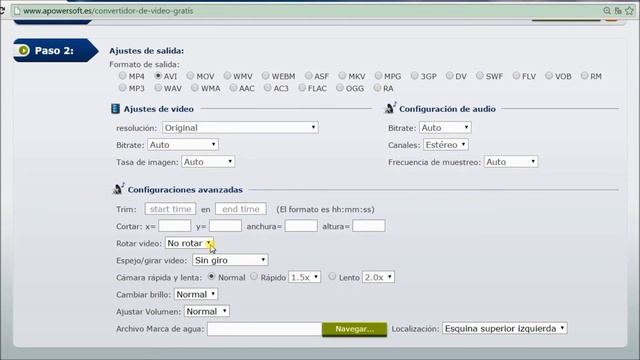Open the Cambiar brillo dropdown
Screen dimensions: 640x360
pos(196,294)
